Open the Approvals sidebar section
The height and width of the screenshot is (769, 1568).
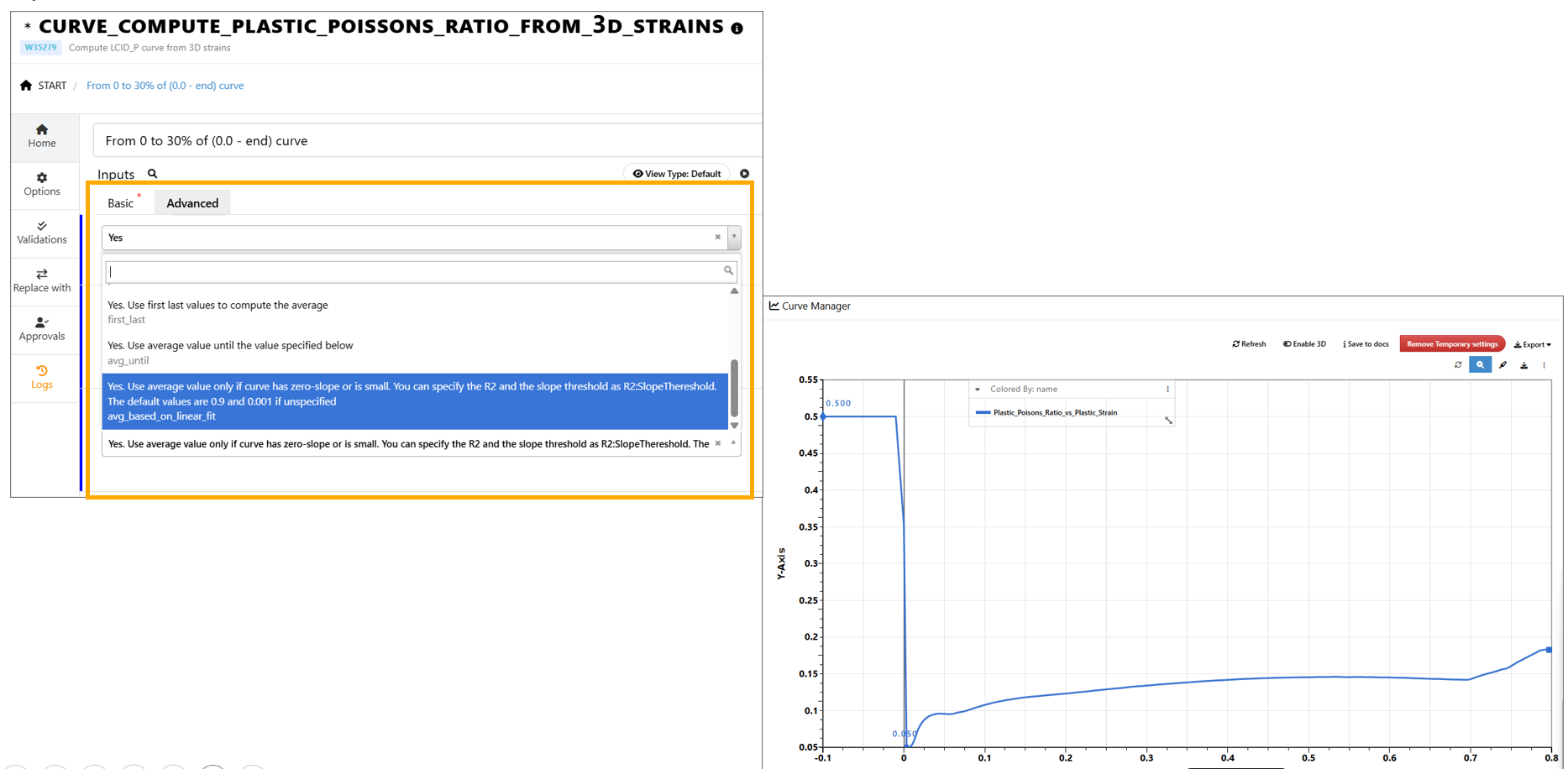pyautogui.click(x=42, y=329)
